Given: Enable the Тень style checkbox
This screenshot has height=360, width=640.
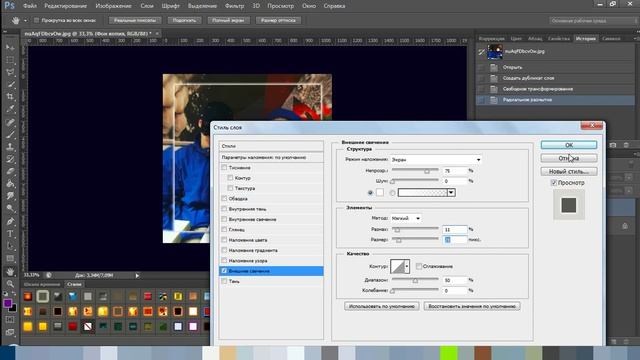Looking at the screenshot, I should click(x=224, y=281).
